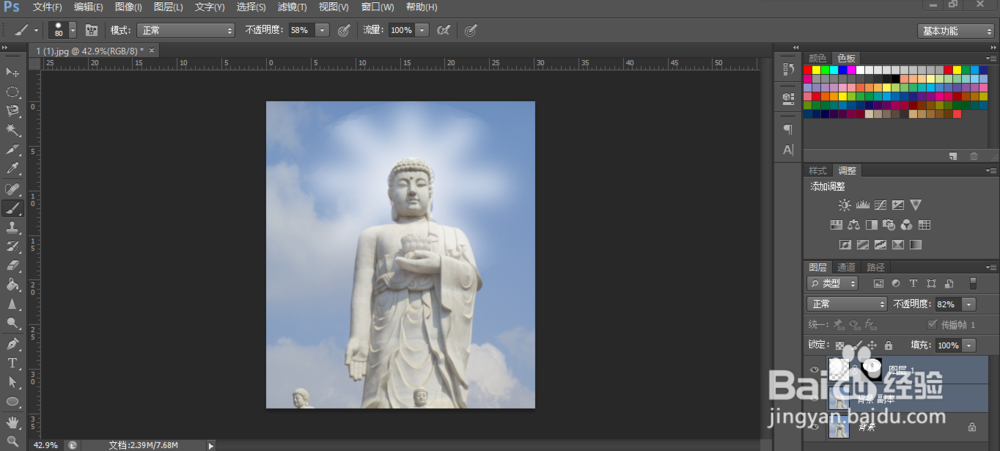Switch to the 路径 tab
Screen dimensions: 1000x451
point(876,267)
